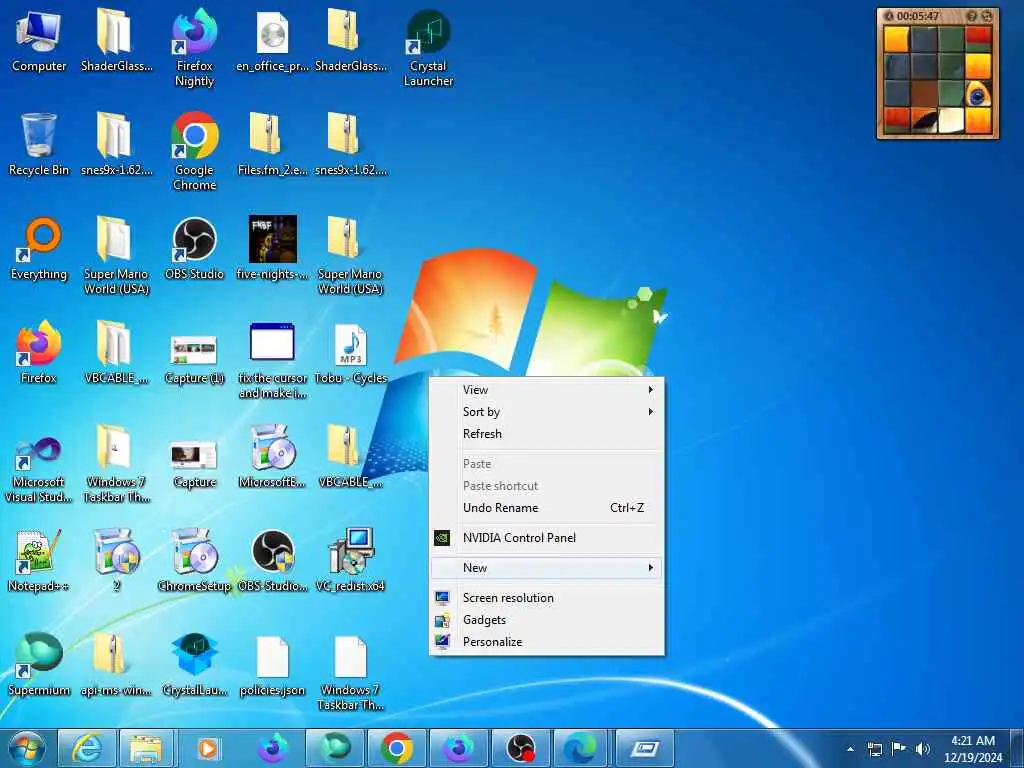Screen dimensions: 1024x768
Task: Switch to Google Chrome on the taskbar
Action: click(396, 749)
